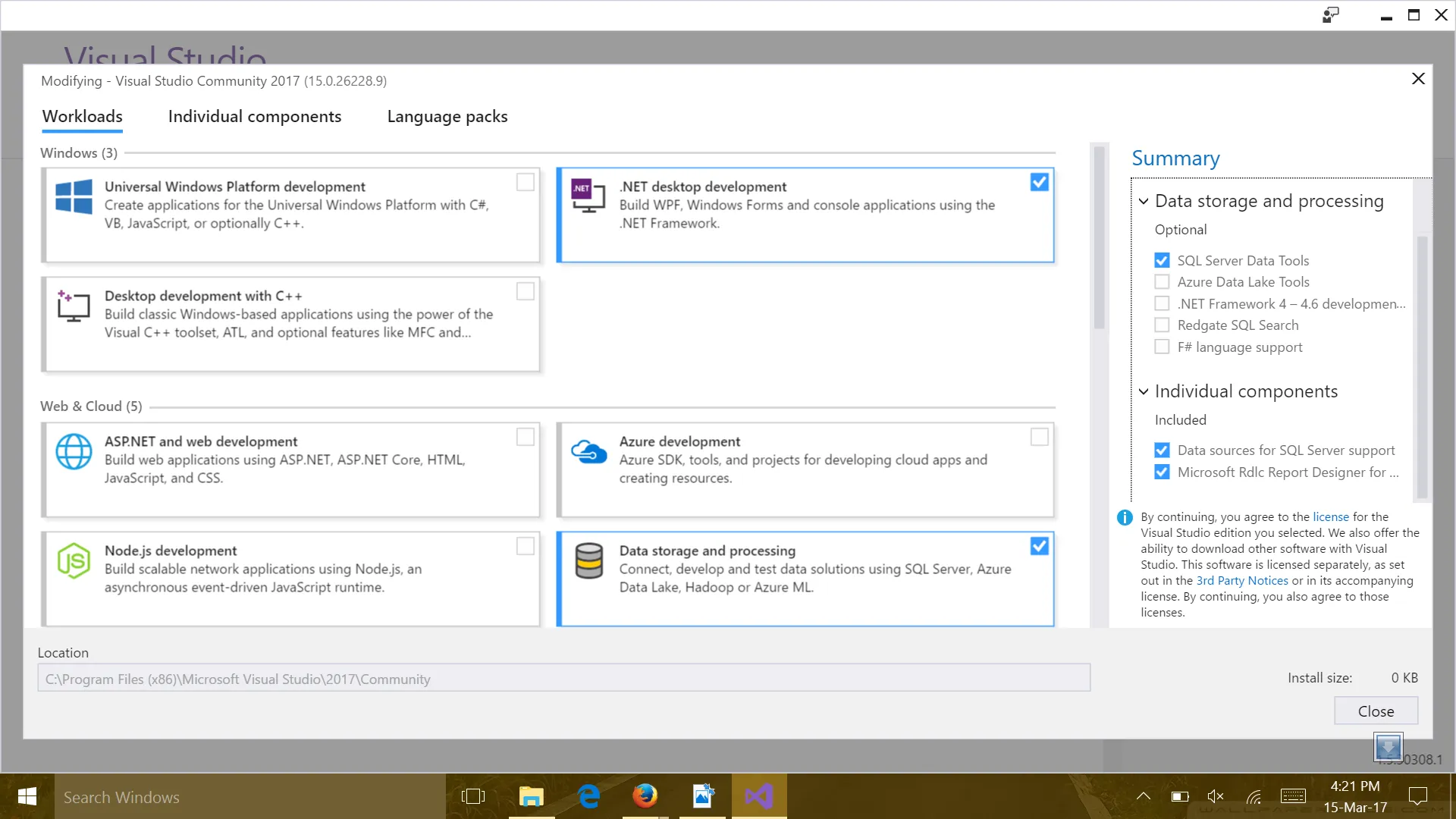The height and width of the screenshot is (819, 1456).
Task: Check the F# language support option
Action: tap(1162, 347)
